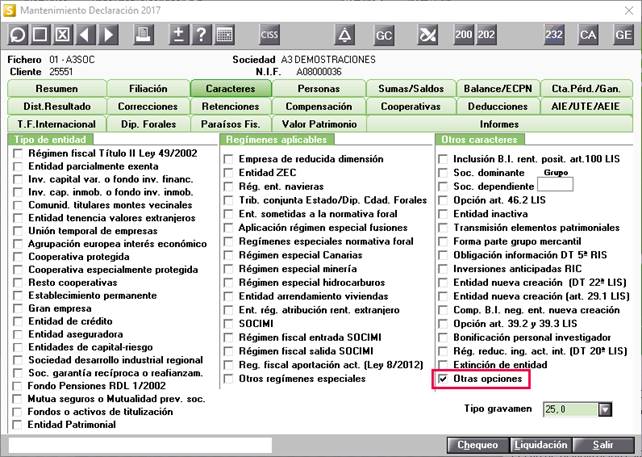The height and width of the screenshot is (457, 642).
Task: Switch to the Resumen tab
Action: [57, 88]
